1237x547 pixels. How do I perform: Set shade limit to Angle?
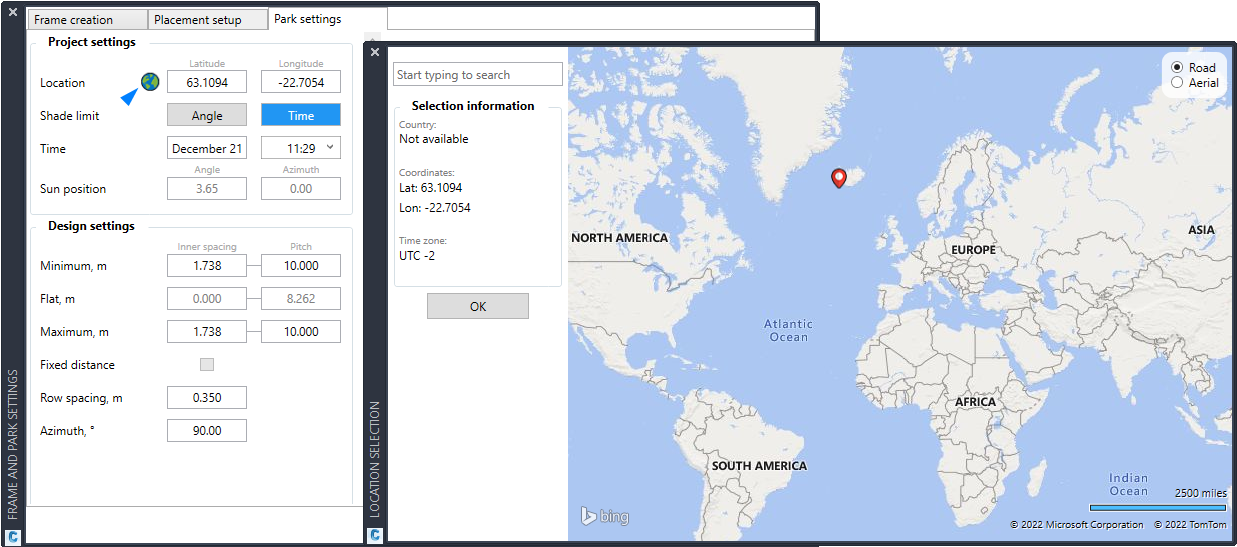[x=207, y=115]
